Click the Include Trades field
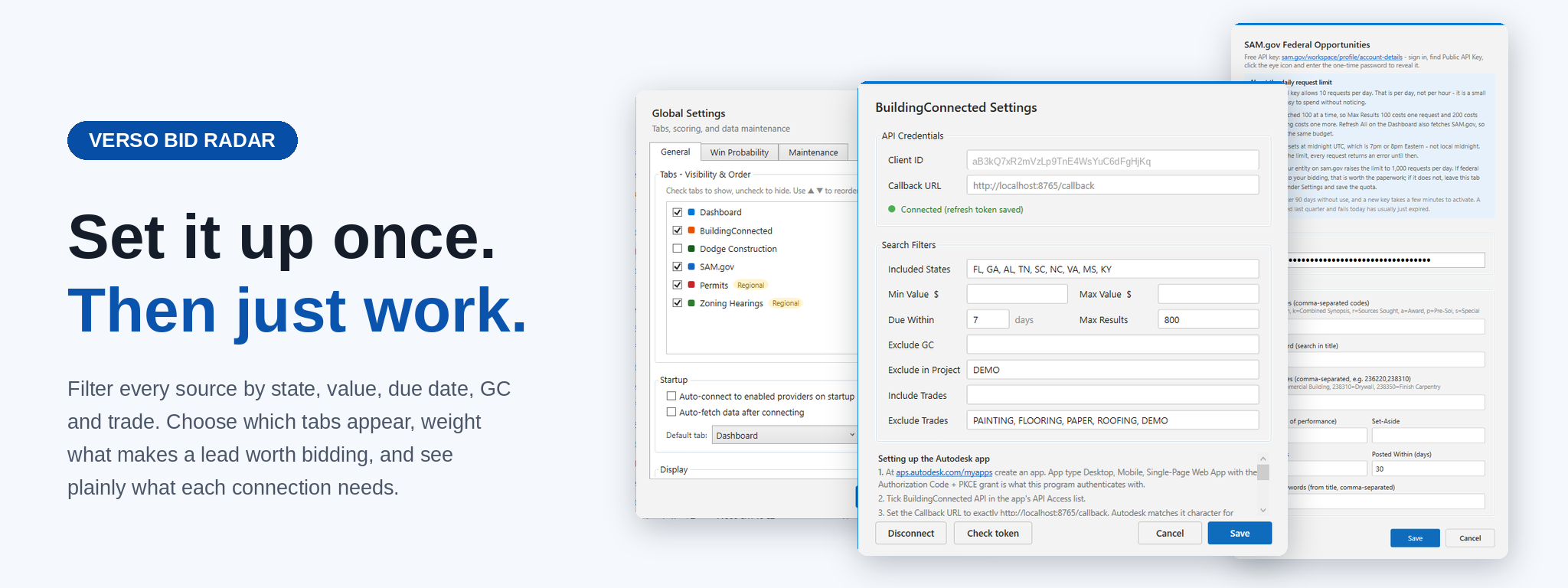This screenshot has height=588, width=1568. (x=1112, y=395)
